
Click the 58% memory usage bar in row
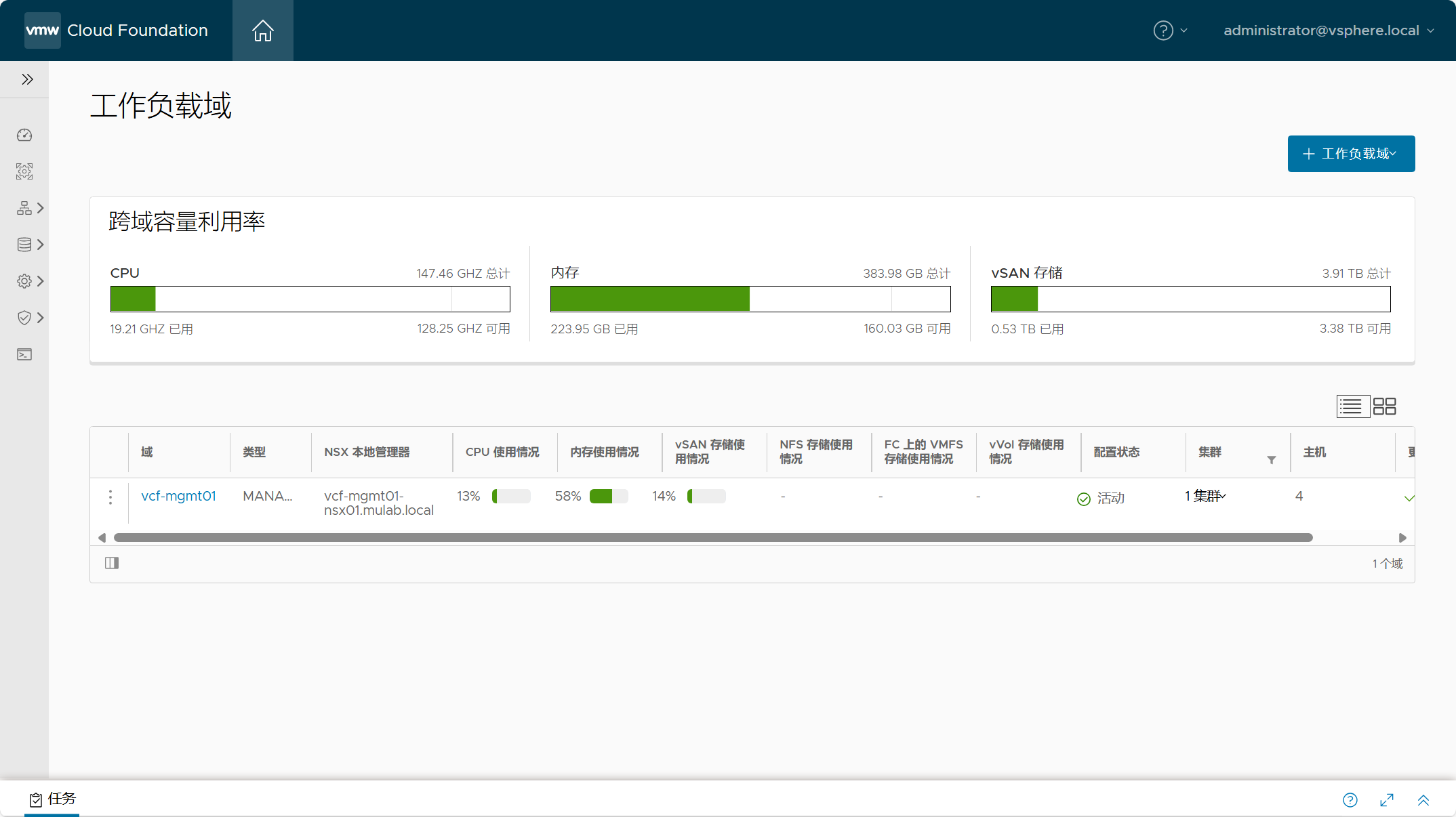point(609,497)
